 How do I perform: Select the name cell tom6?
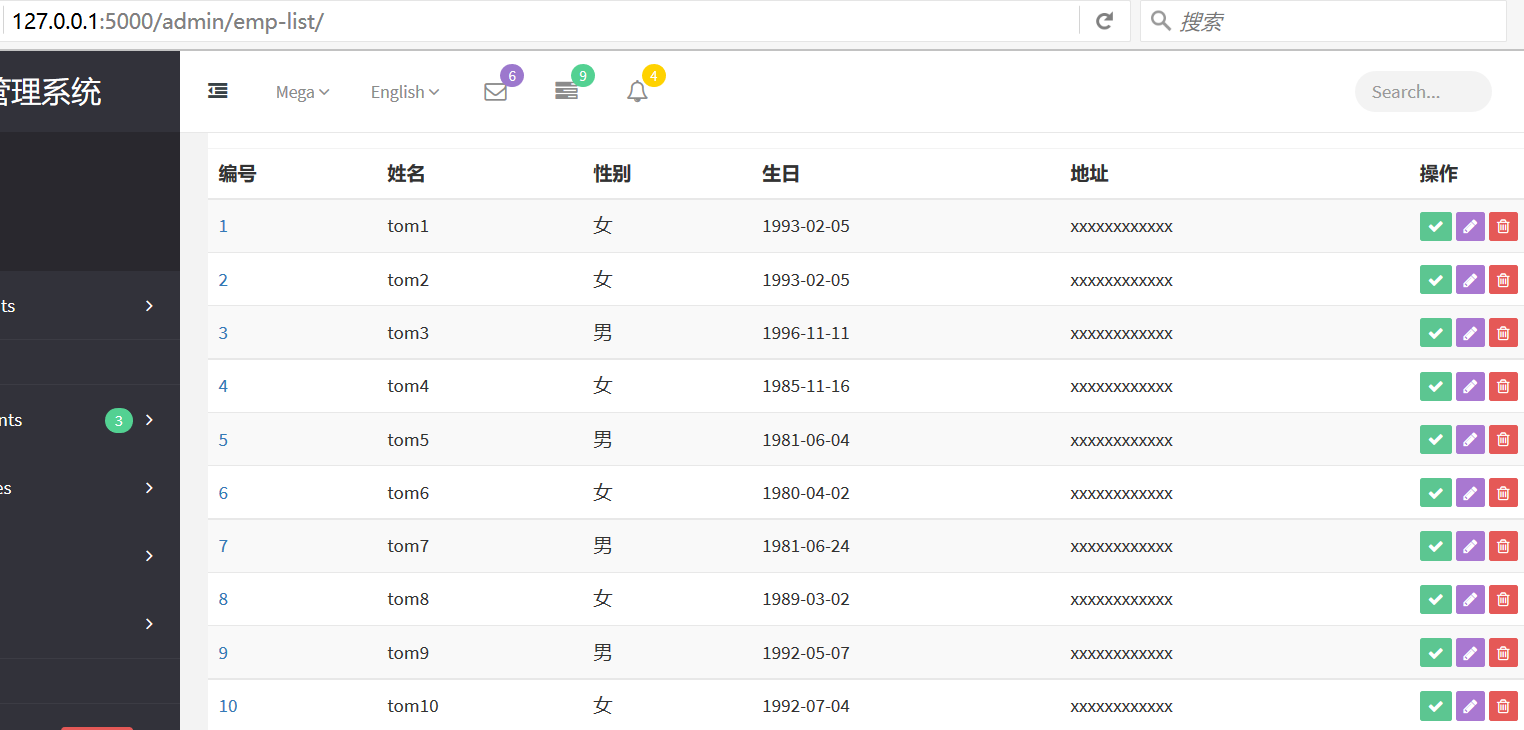click(x=408, y=493)
